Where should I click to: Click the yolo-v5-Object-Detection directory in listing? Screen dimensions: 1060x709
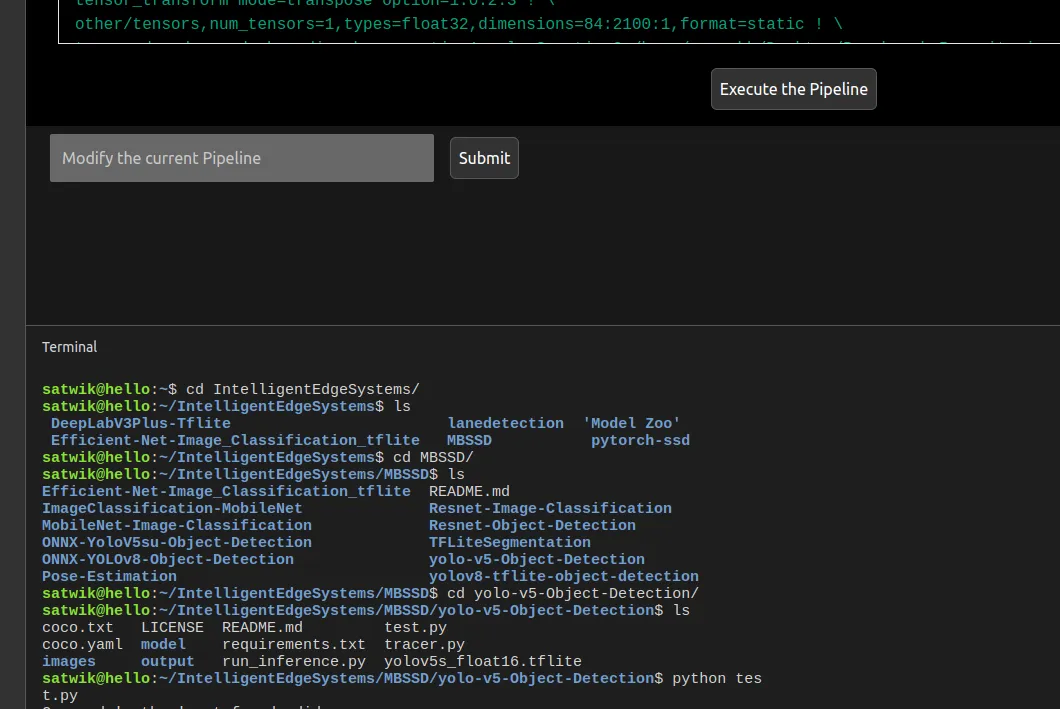(x=537, y=559)
